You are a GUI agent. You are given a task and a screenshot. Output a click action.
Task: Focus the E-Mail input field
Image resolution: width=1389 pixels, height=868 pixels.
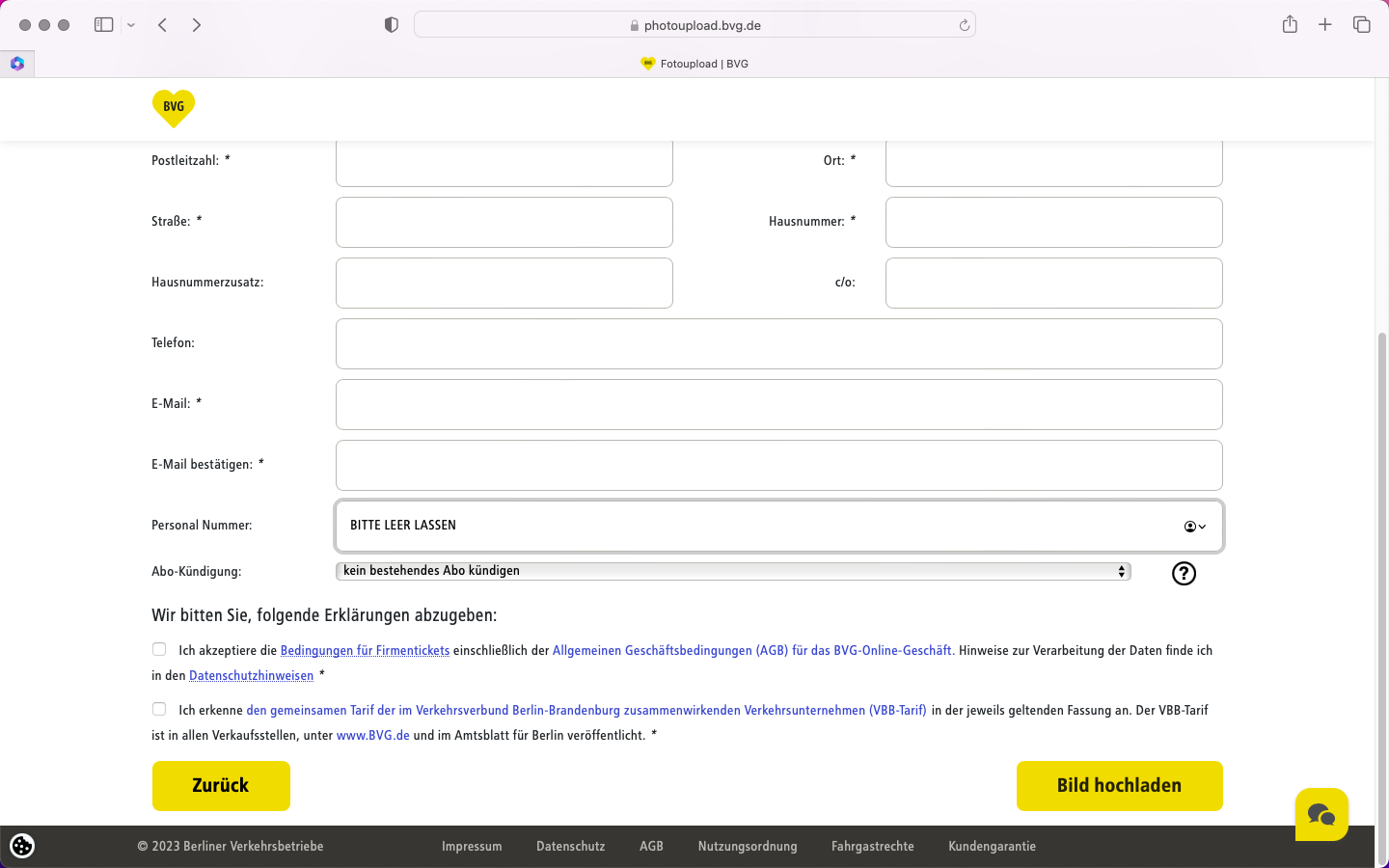[779, 405]
